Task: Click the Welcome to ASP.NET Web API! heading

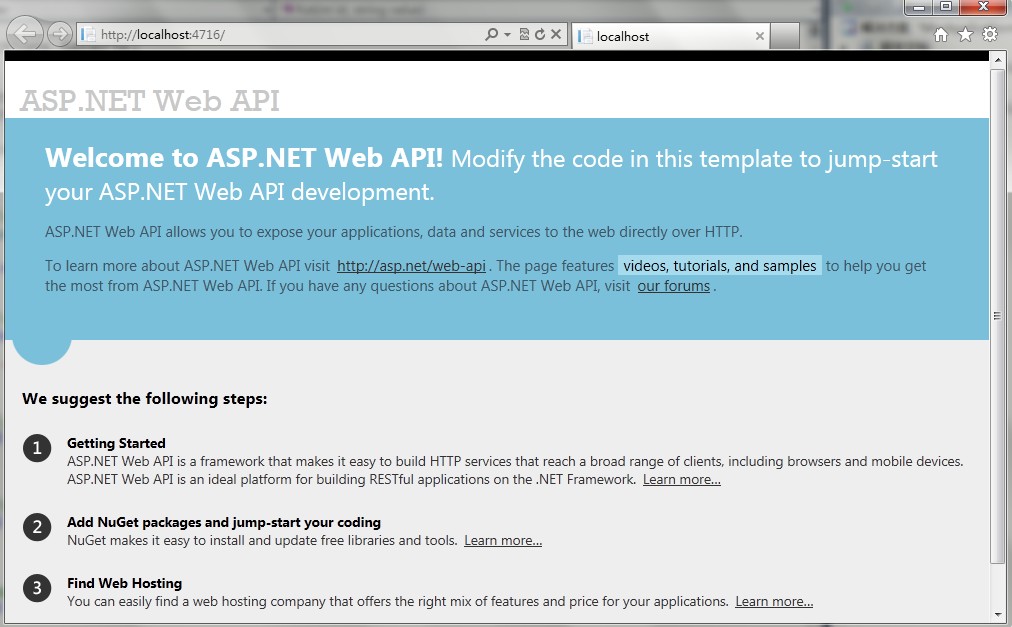Action: (244, 158)
